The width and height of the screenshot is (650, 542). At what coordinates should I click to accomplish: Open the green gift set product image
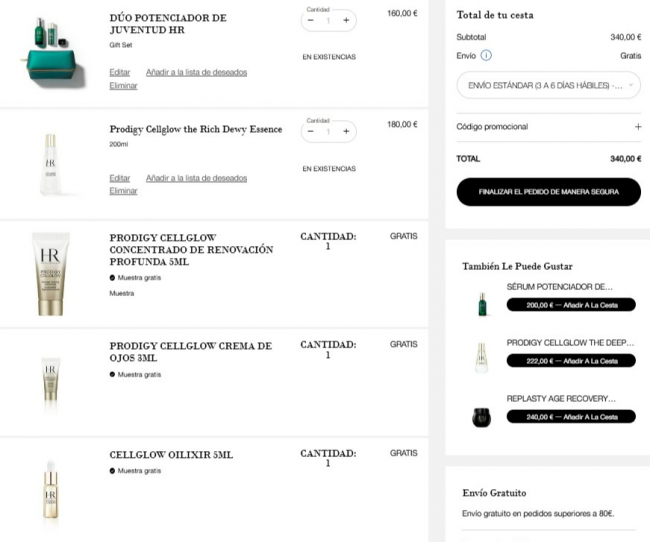(x=53, y=52)
